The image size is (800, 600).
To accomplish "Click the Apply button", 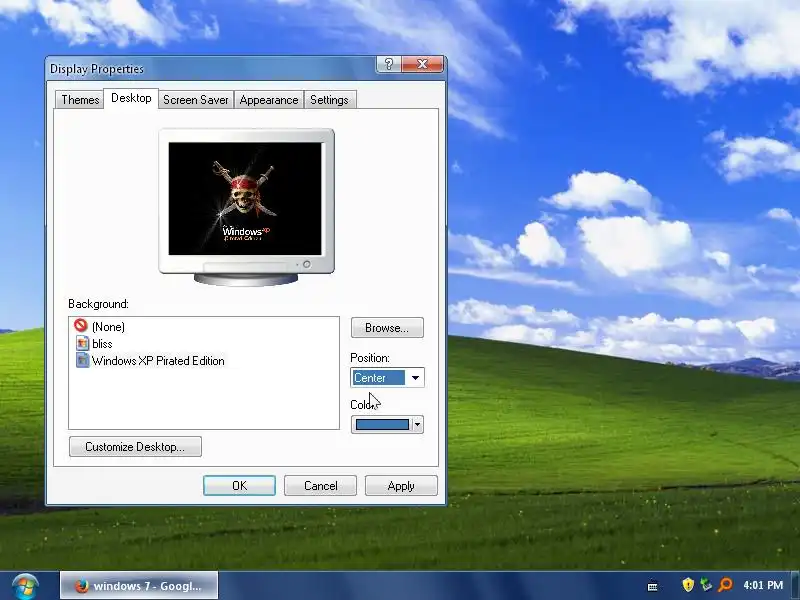I will (401, 486).
